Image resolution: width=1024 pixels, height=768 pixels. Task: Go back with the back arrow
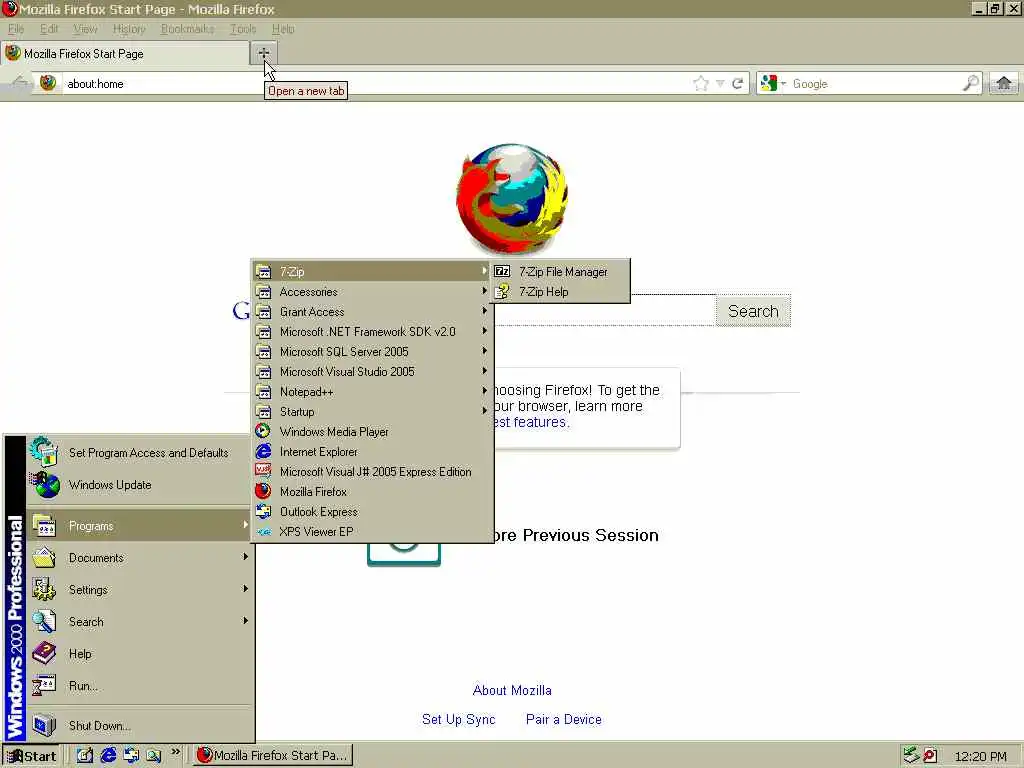(20, 83)
